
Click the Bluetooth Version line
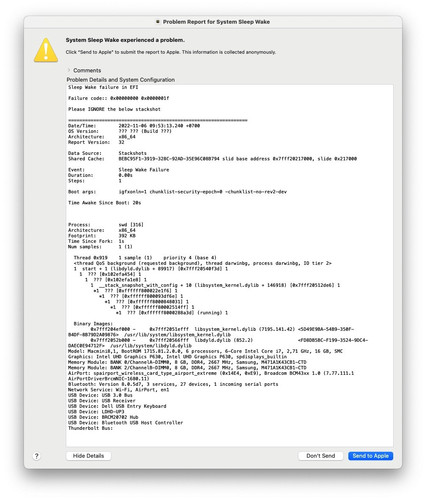coord(173,384)
